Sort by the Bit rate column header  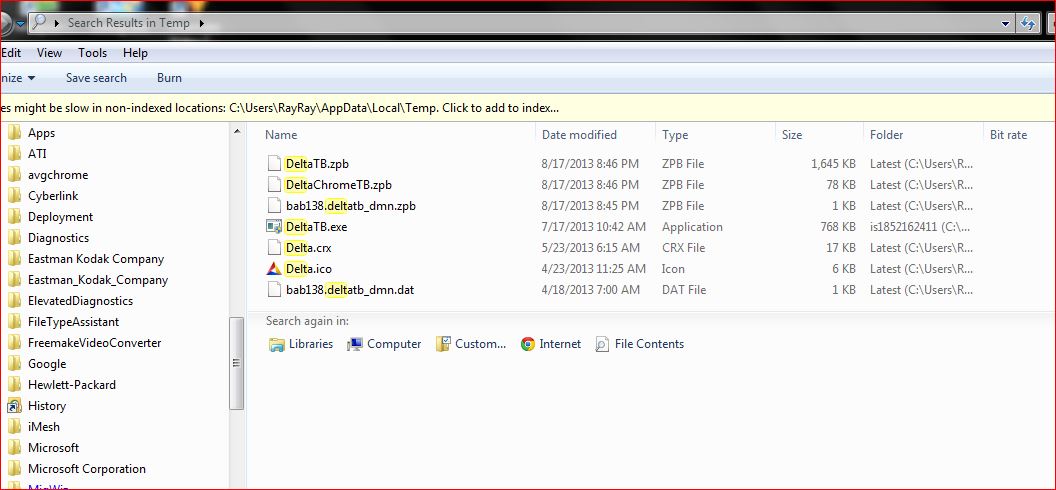tap(1008, 135)
